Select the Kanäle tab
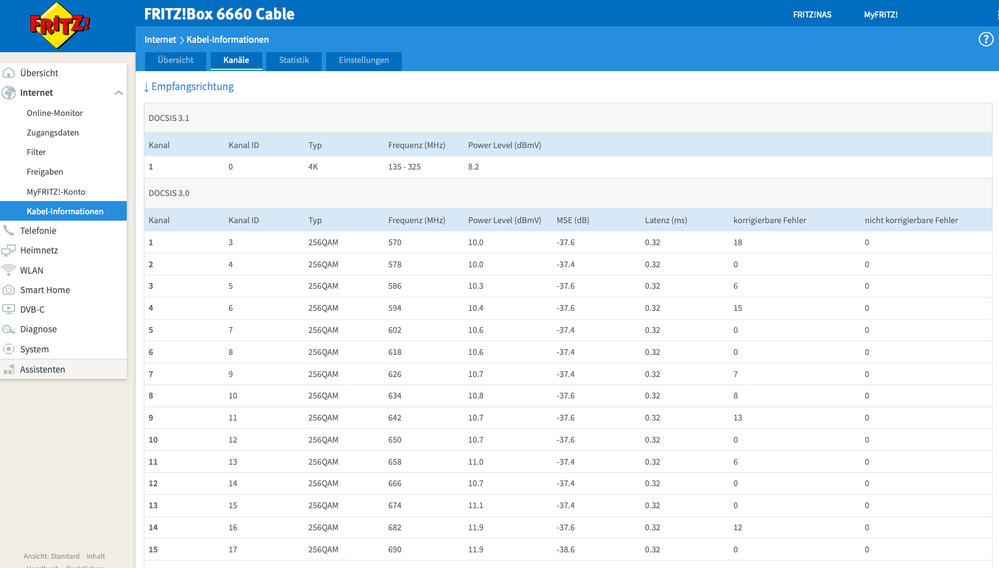 coord(236,60)
